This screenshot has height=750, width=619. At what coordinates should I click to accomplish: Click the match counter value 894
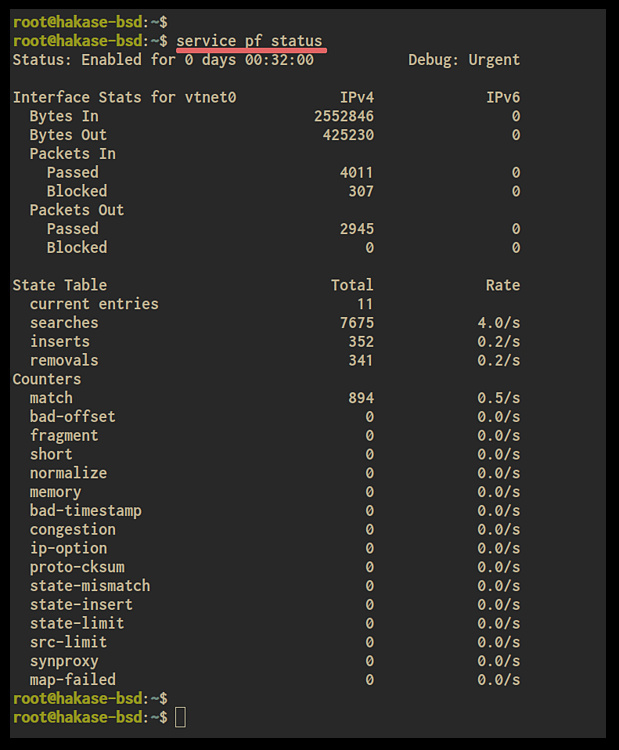coord(361,398)
